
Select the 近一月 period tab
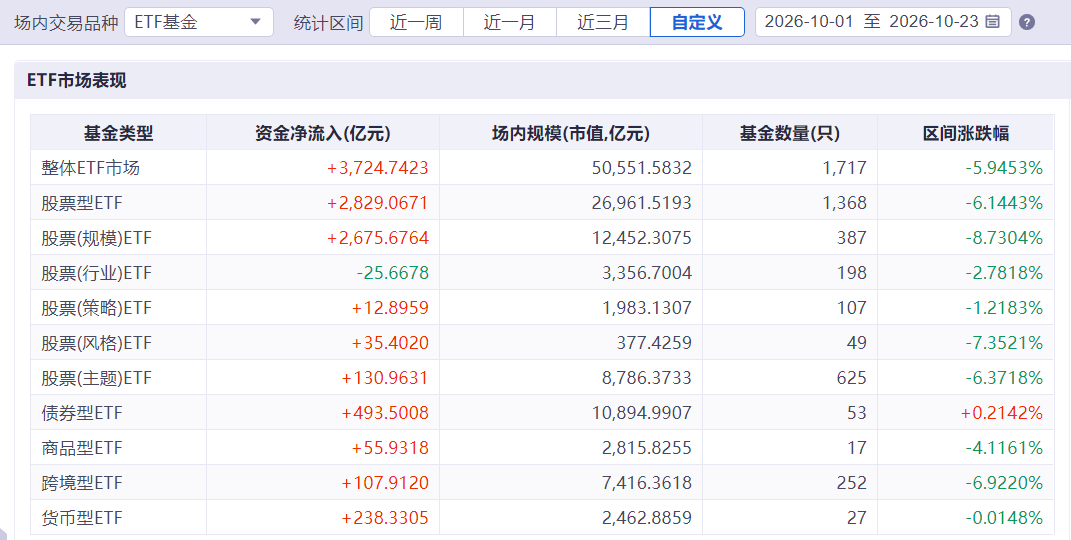point(510,22)
